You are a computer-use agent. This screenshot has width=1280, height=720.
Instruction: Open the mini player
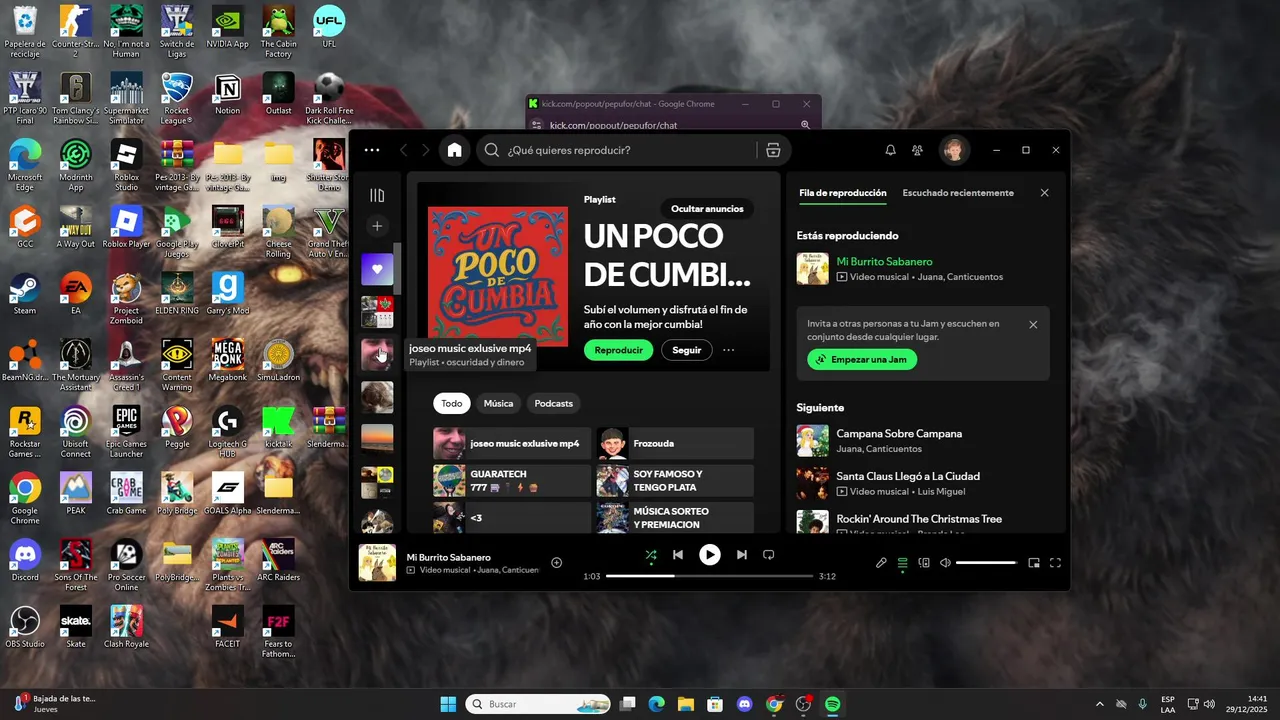pyautogui.click(x=1034, y=563)
